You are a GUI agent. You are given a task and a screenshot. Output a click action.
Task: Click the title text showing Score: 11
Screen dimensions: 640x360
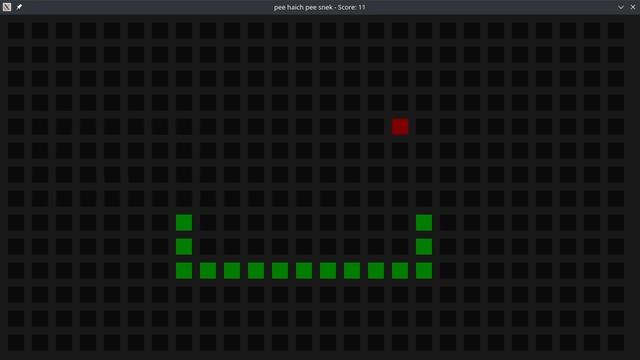click(x=320, y=7)
